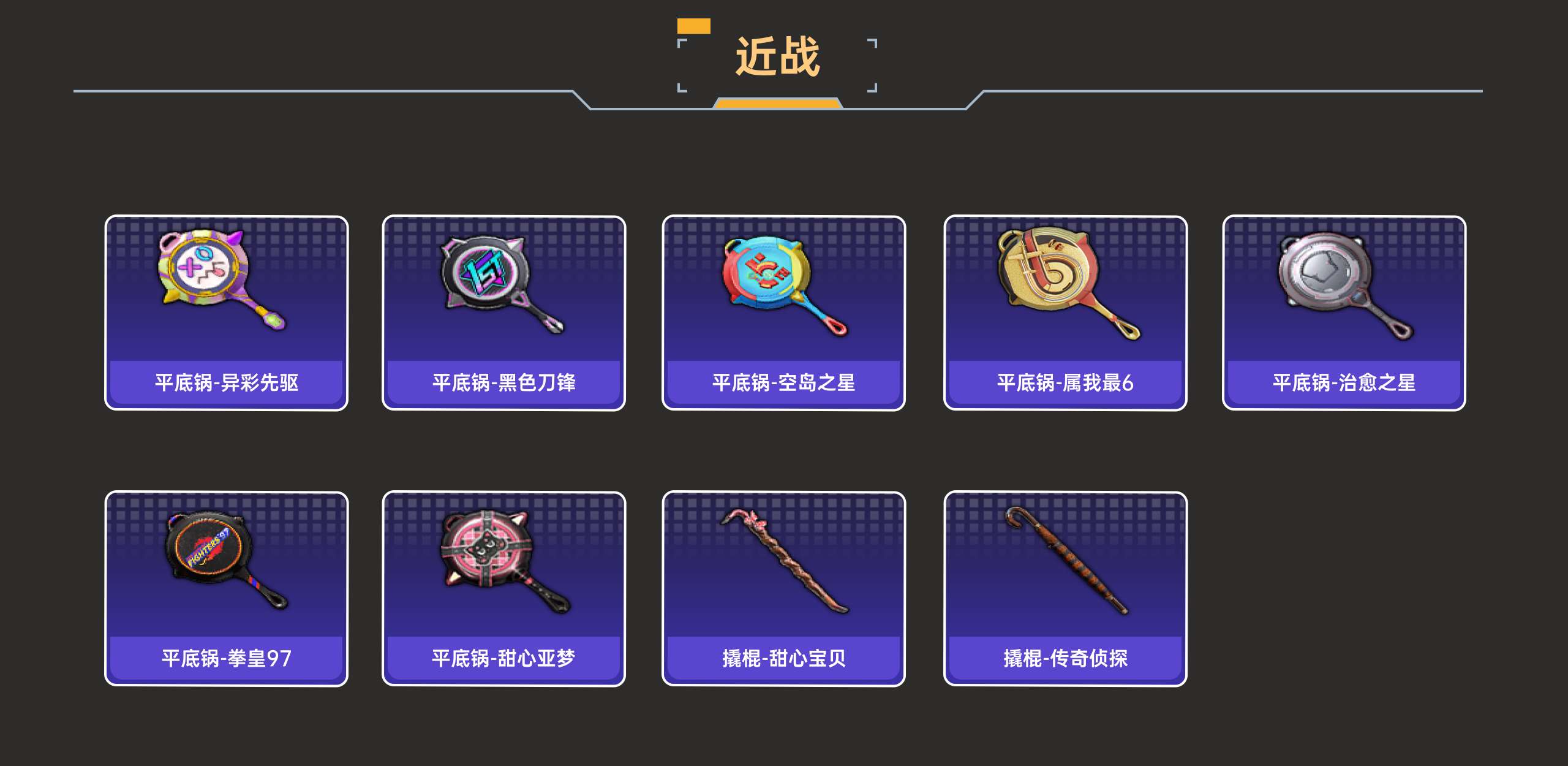Pick the golden 平底锅-属我最6 pan icon

click(1069, 283)
